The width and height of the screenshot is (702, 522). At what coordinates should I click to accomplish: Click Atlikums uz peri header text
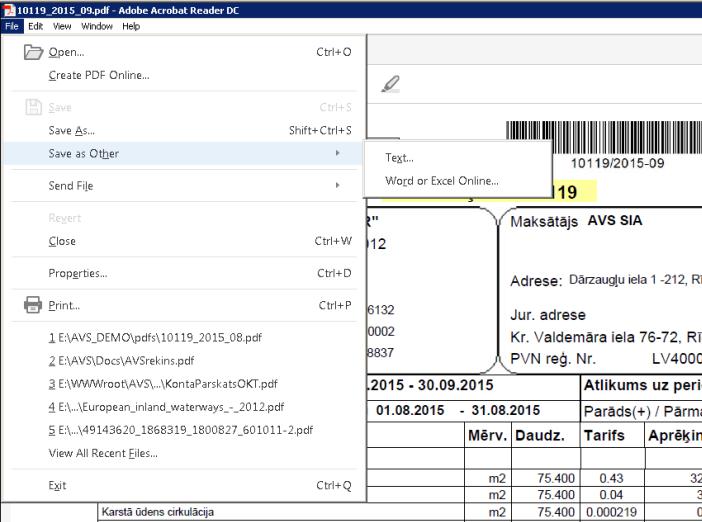tap(643, 385)
